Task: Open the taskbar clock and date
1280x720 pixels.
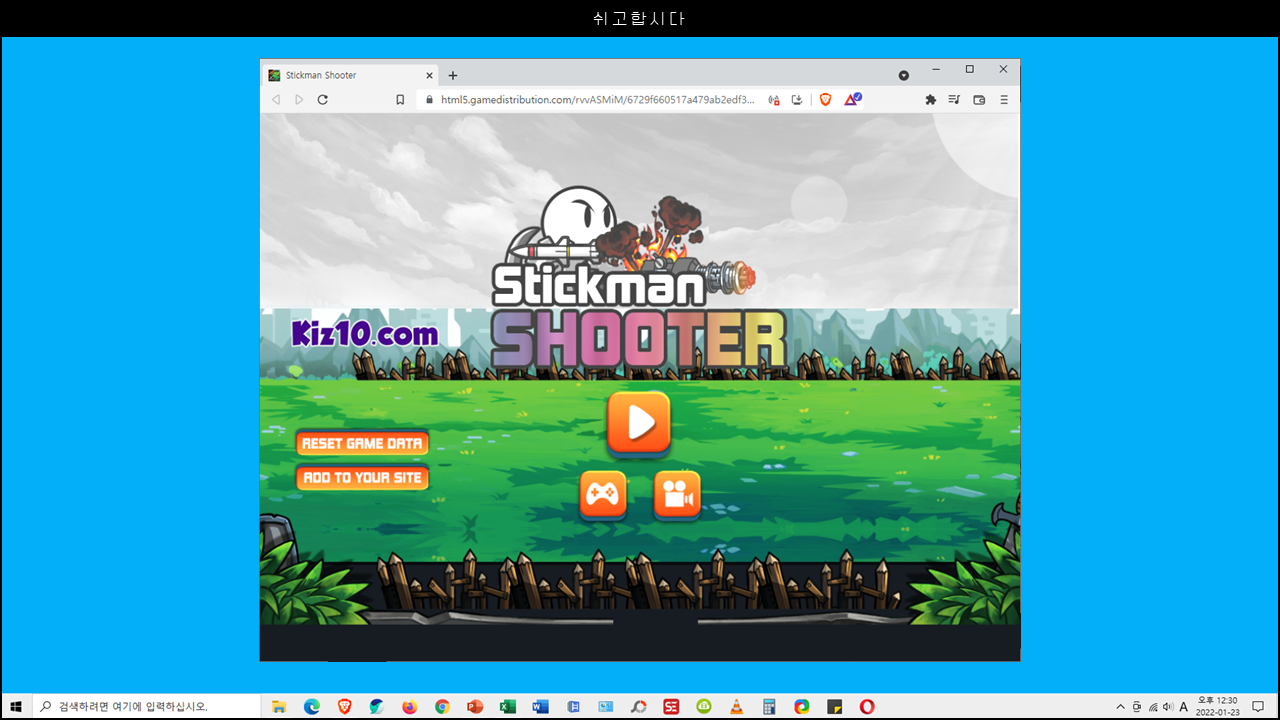Action: coord(1217,707)
